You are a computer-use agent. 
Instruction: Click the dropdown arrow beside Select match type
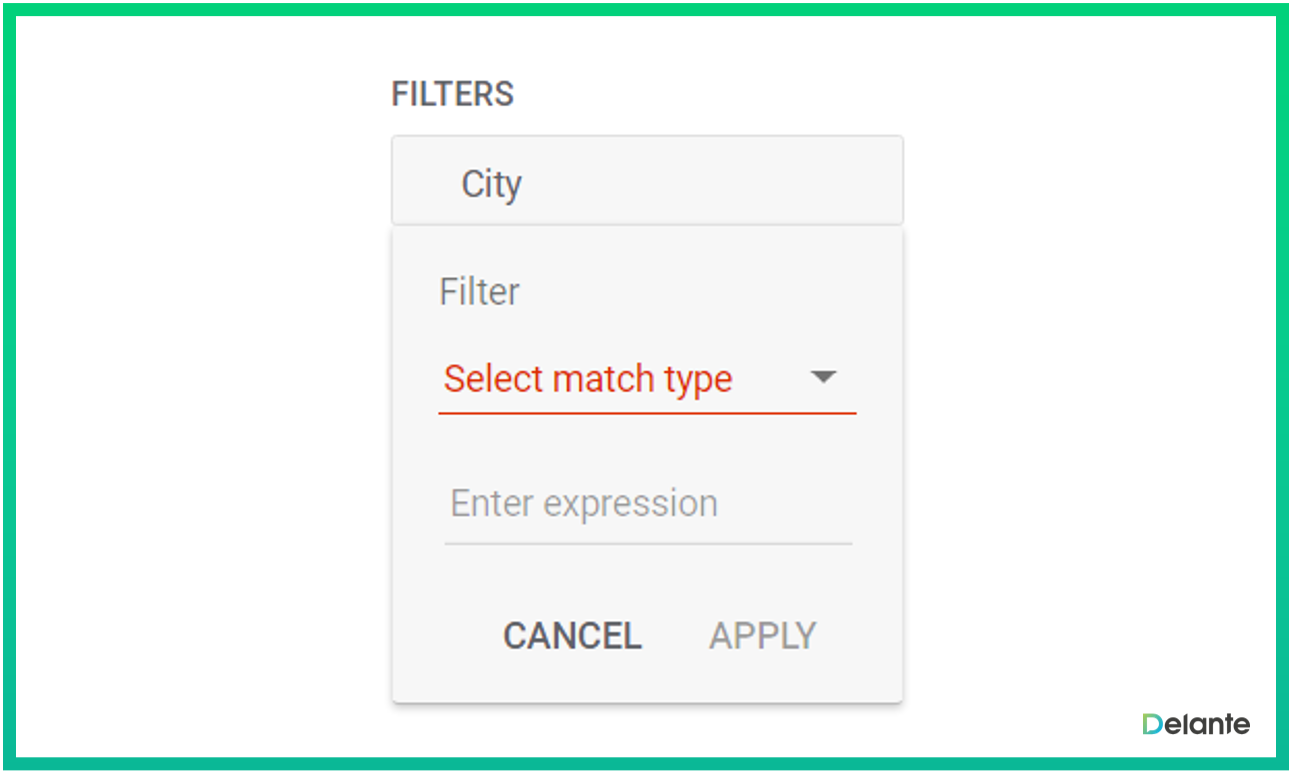[x=823, y=378]
